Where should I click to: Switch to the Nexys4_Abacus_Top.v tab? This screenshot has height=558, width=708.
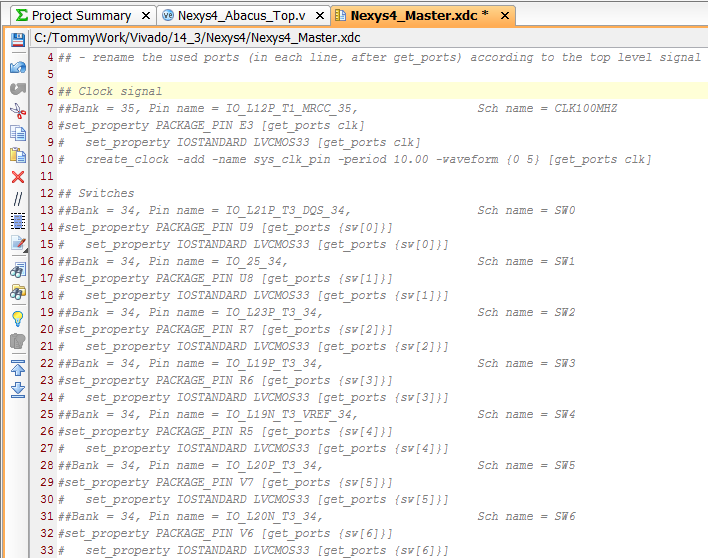click(x=242, y=16)
